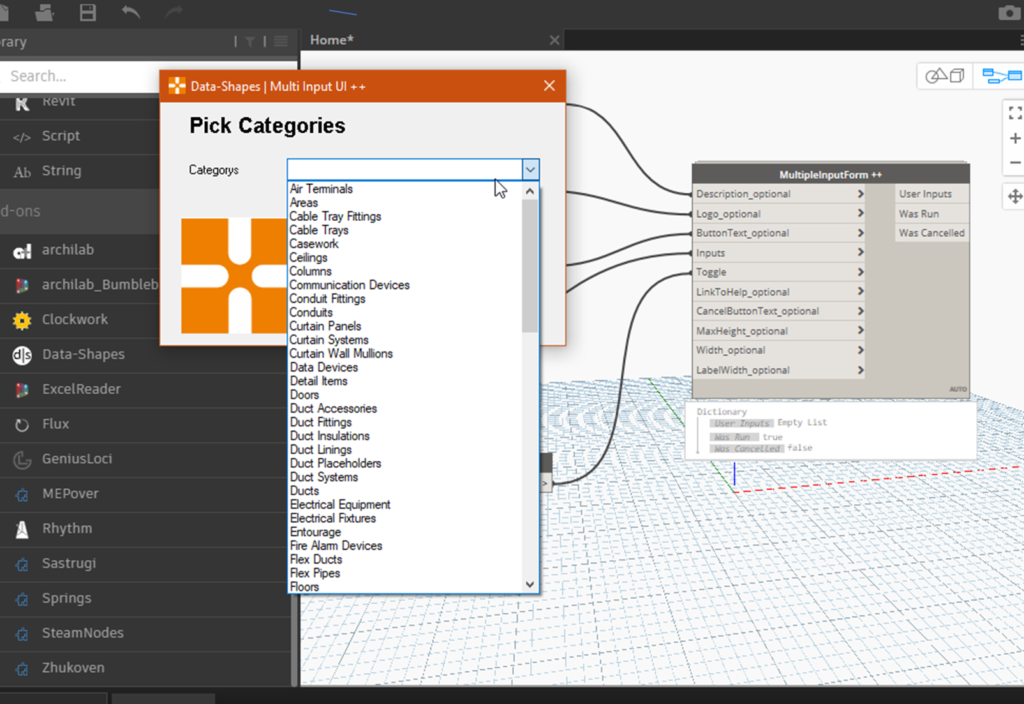Click the 'Pick Categories' dialog heading
Viewport: 1024px width, 704px height.
[x=267, y=125]
